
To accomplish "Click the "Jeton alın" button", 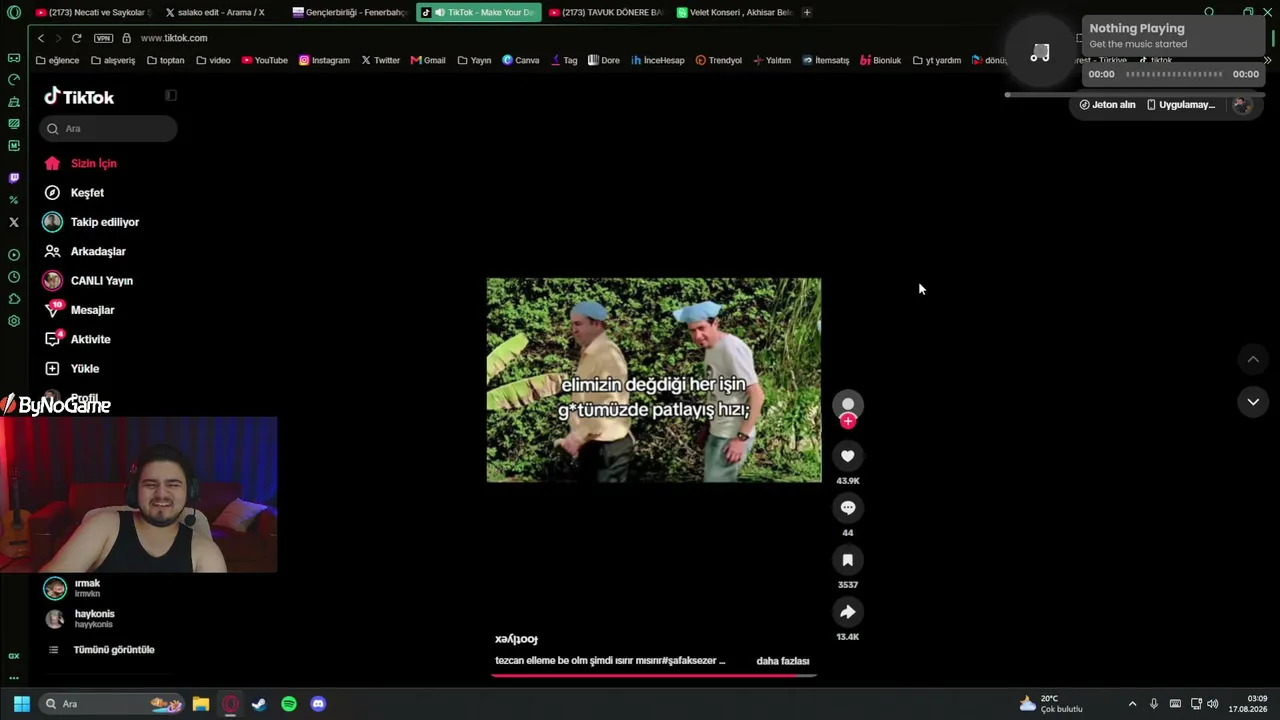I will pyautogui.click(x=1107, y=104).
